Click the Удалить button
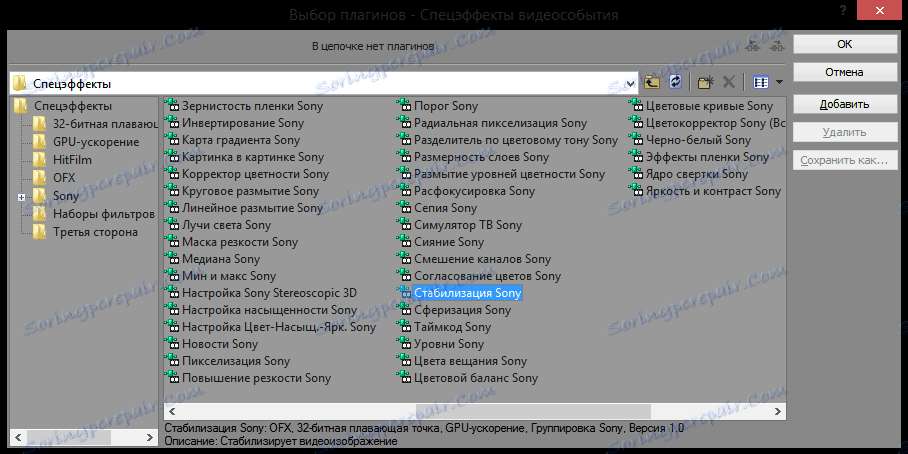Image resolution: width=908 pixels, height=454 pixels. click(x=844, y=132)
